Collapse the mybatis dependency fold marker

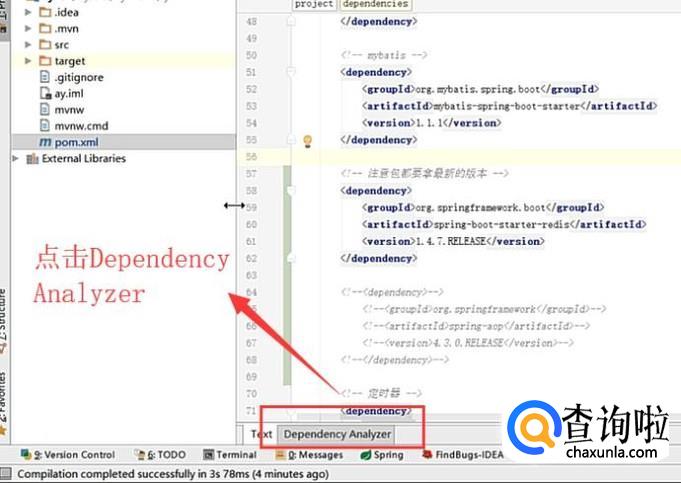pos(291,72)
